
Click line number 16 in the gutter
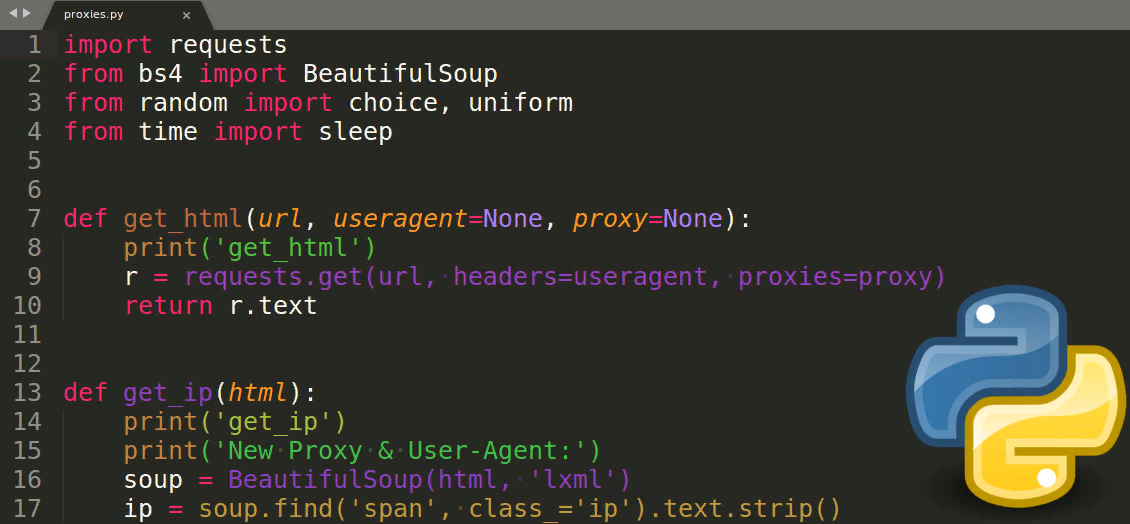pyautogui.click(x=27, y=479)
